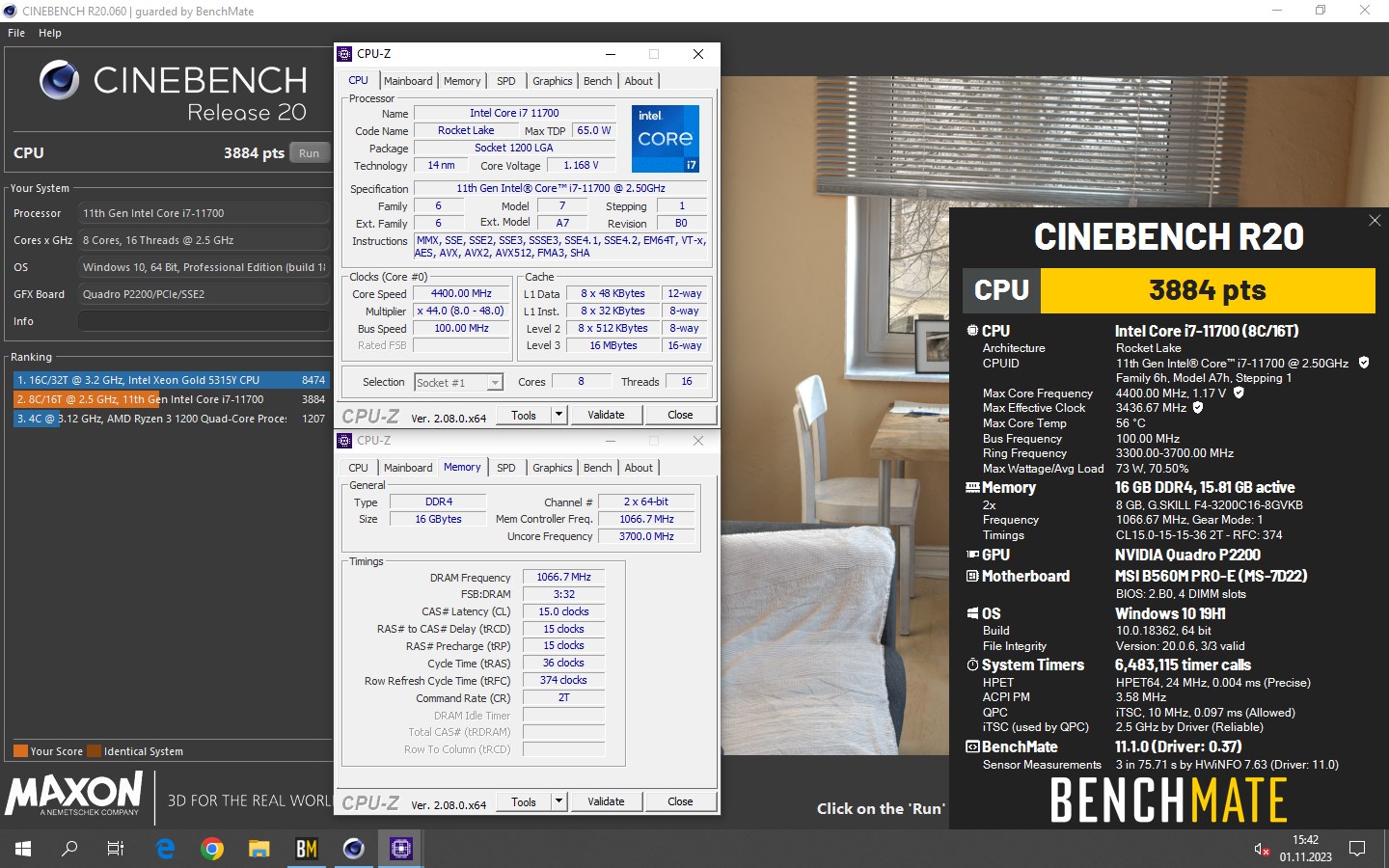Open Bench tab in upper CPU-Z window
This screenshot has width=1389, height=868.
click(x=598, y=81)
